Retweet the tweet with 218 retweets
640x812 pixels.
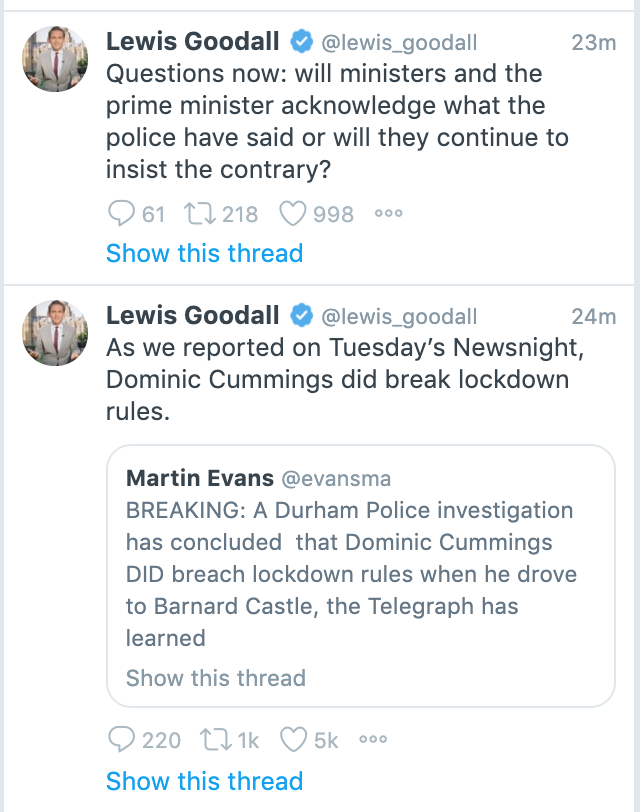tap(197, 214)
